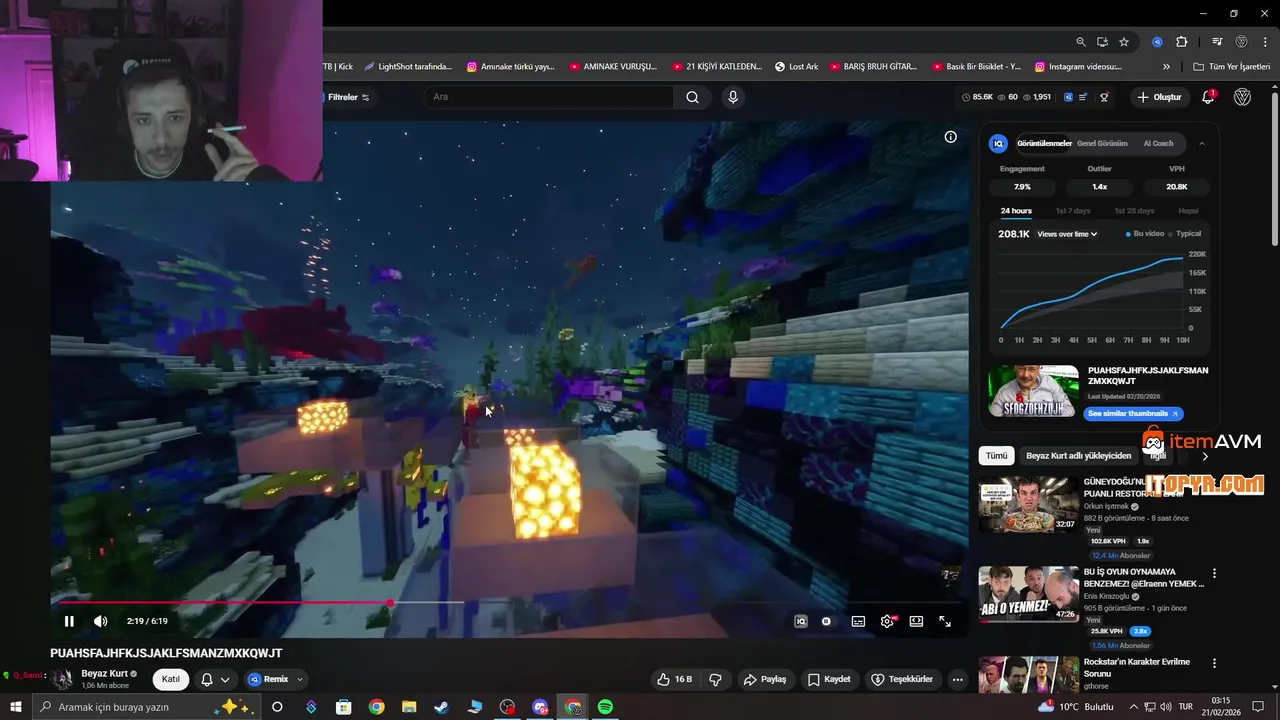Open player settings gear
The height and width of the screenshot is (720, 1280).
click(x=887, y=621)
